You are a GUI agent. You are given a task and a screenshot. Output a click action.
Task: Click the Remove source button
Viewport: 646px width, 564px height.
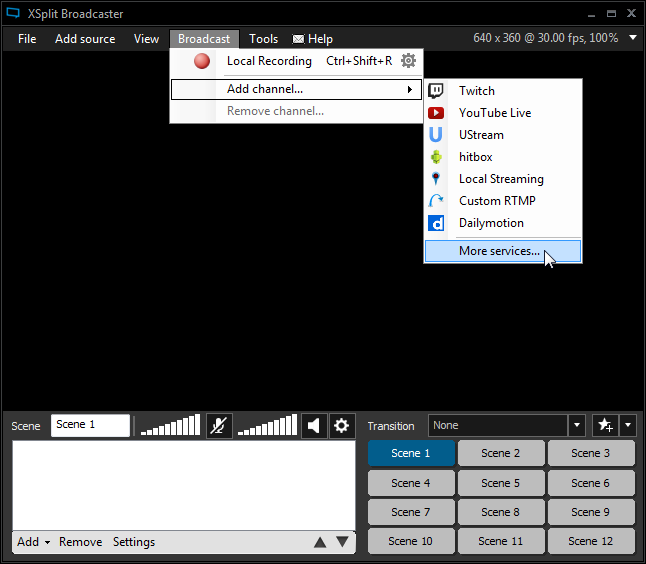80,542
